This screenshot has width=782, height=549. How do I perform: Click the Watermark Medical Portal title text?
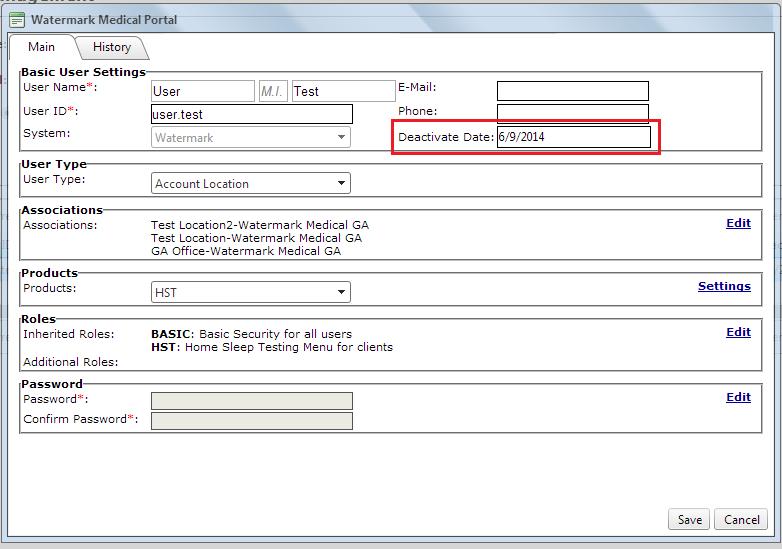tap(104, 20)
